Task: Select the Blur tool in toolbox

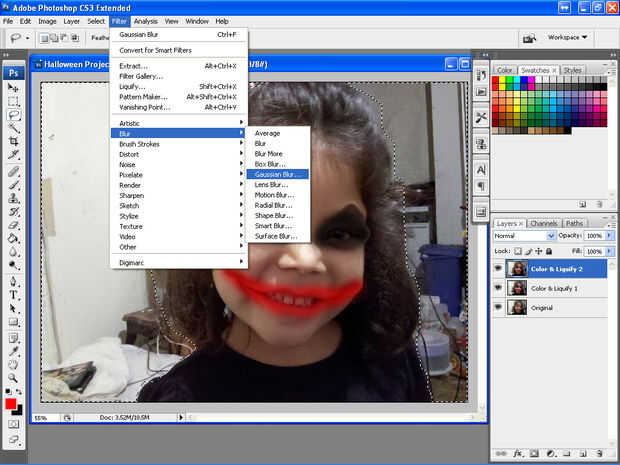Action: 13,251
